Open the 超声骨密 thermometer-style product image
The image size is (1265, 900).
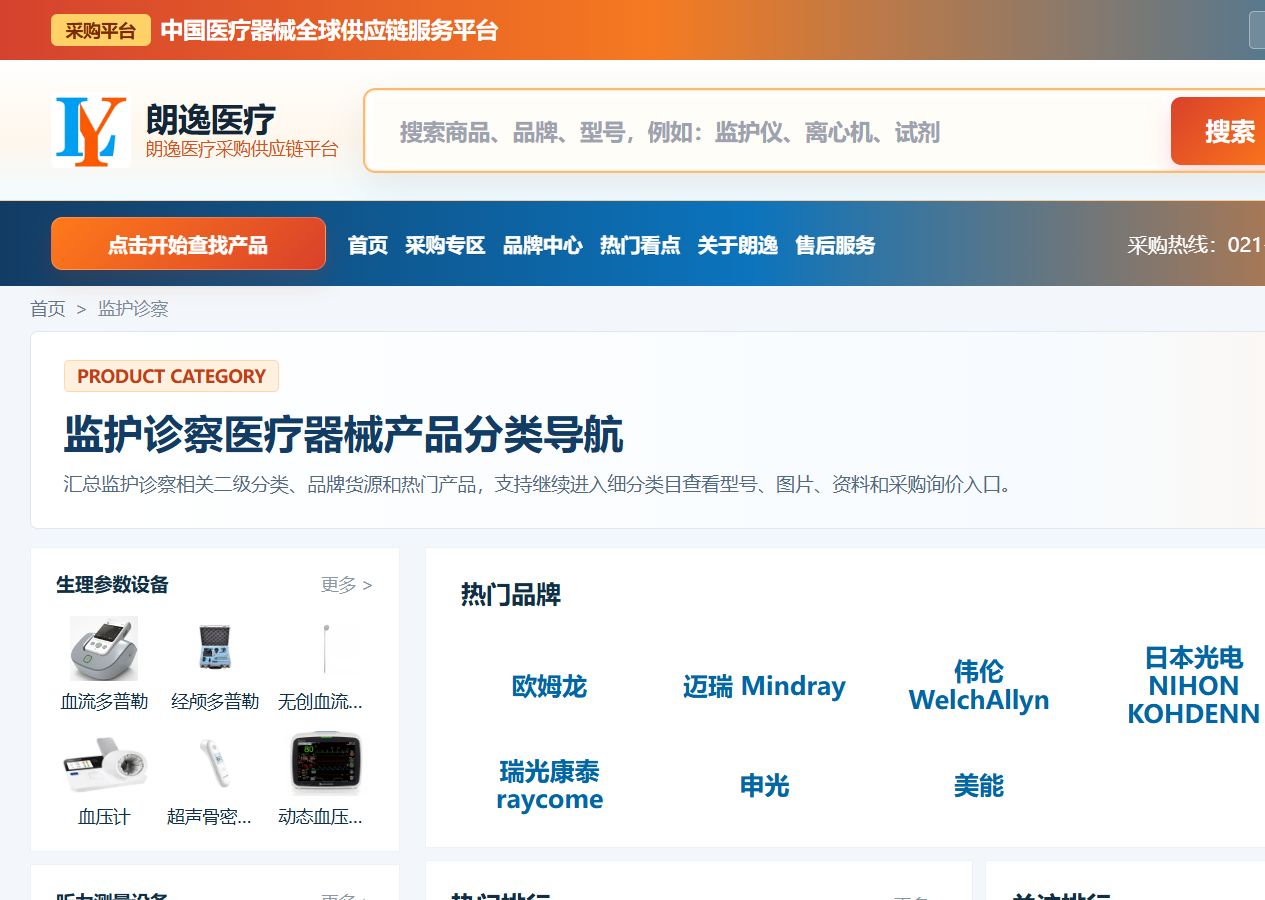215,764
